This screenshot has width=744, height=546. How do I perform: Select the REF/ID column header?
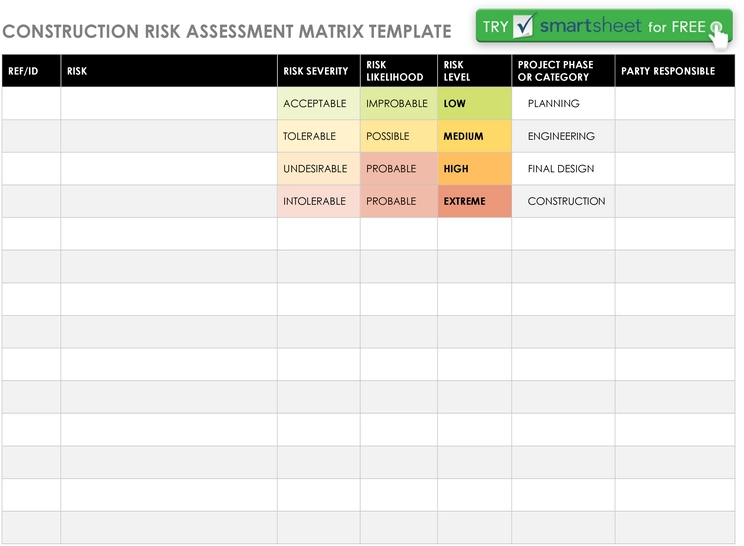click(31, 71)
